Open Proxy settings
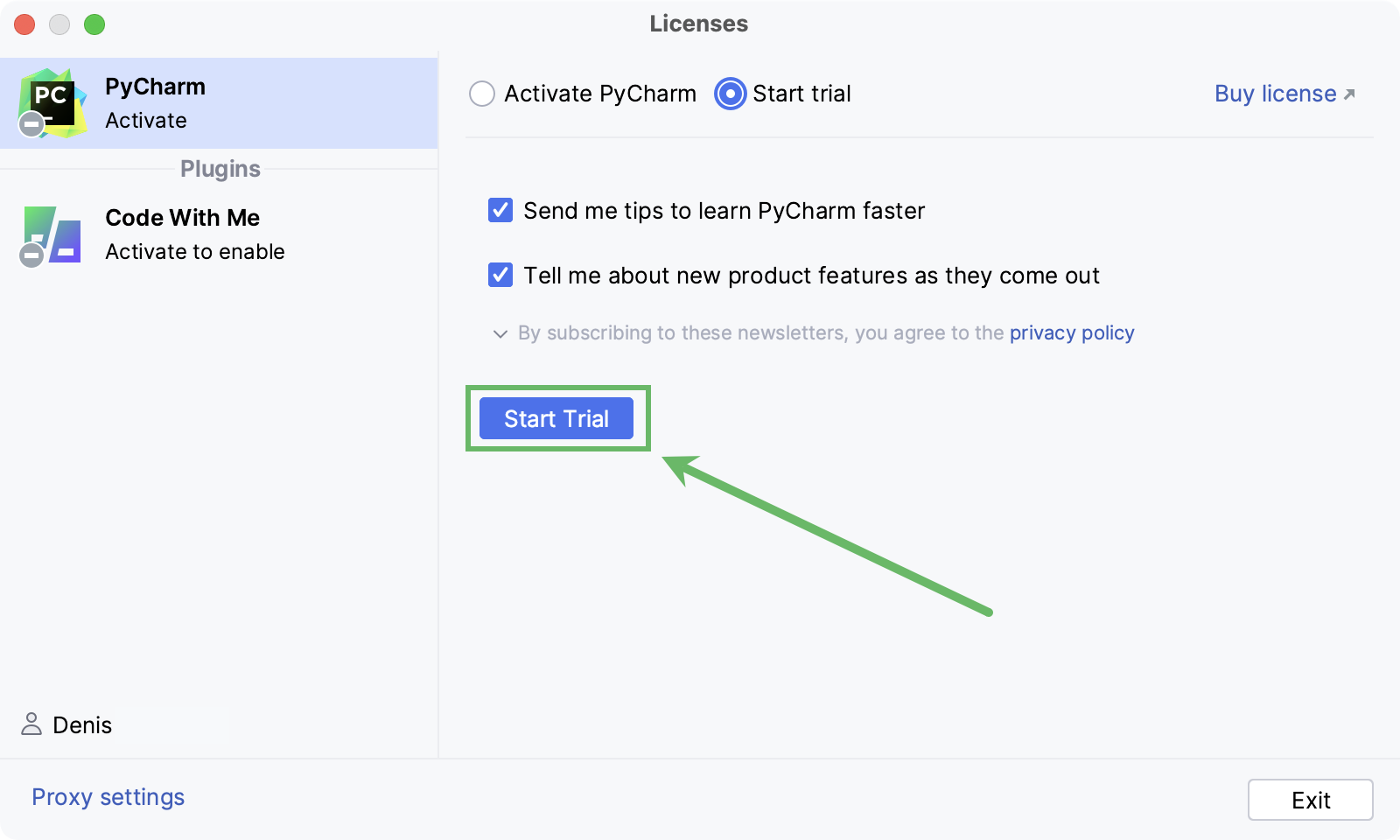Screen dimensions: 1400x840 pos(108,797)
